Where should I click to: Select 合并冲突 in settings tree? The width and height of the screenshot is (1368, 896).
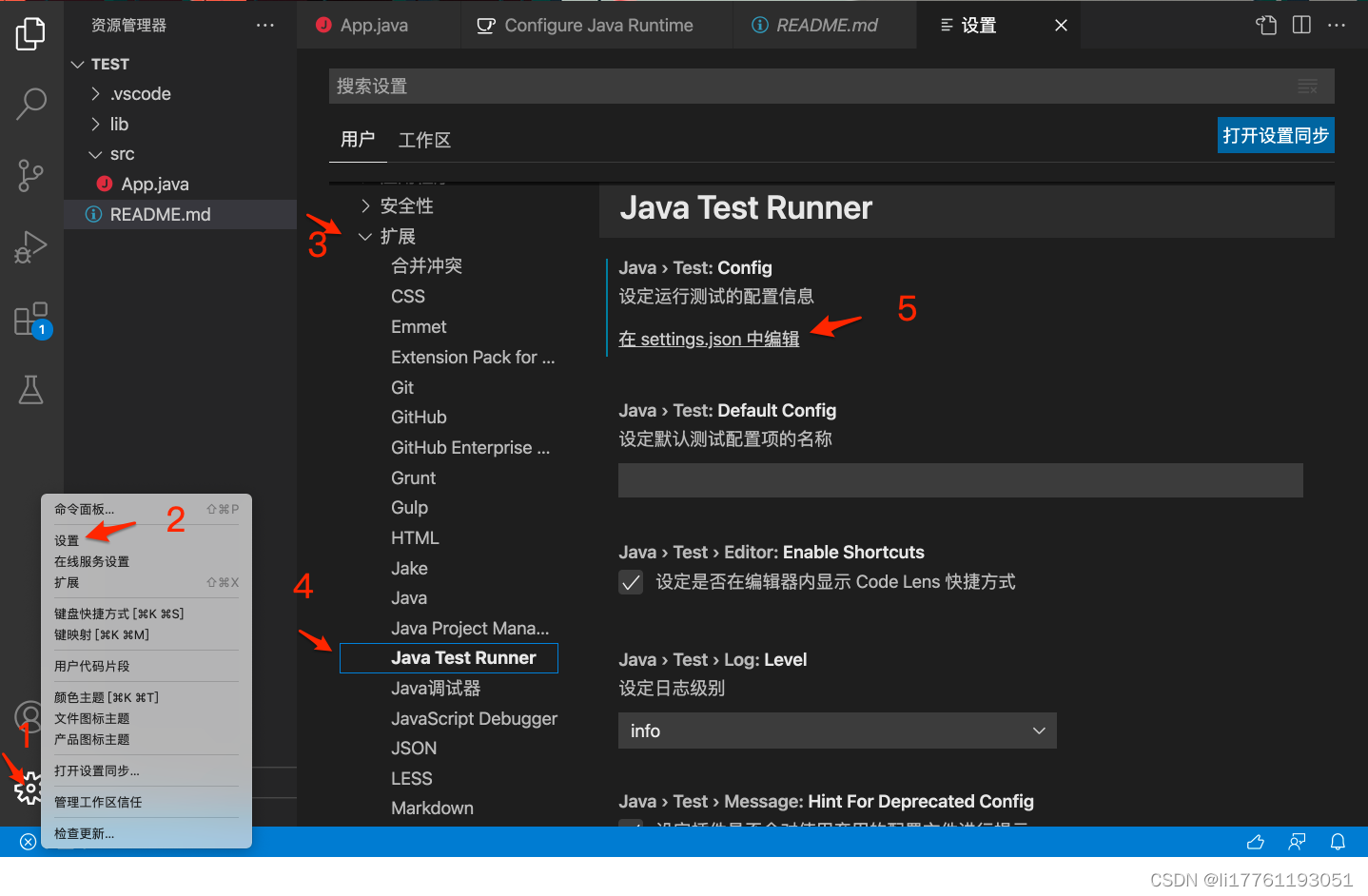pos(426,265)
